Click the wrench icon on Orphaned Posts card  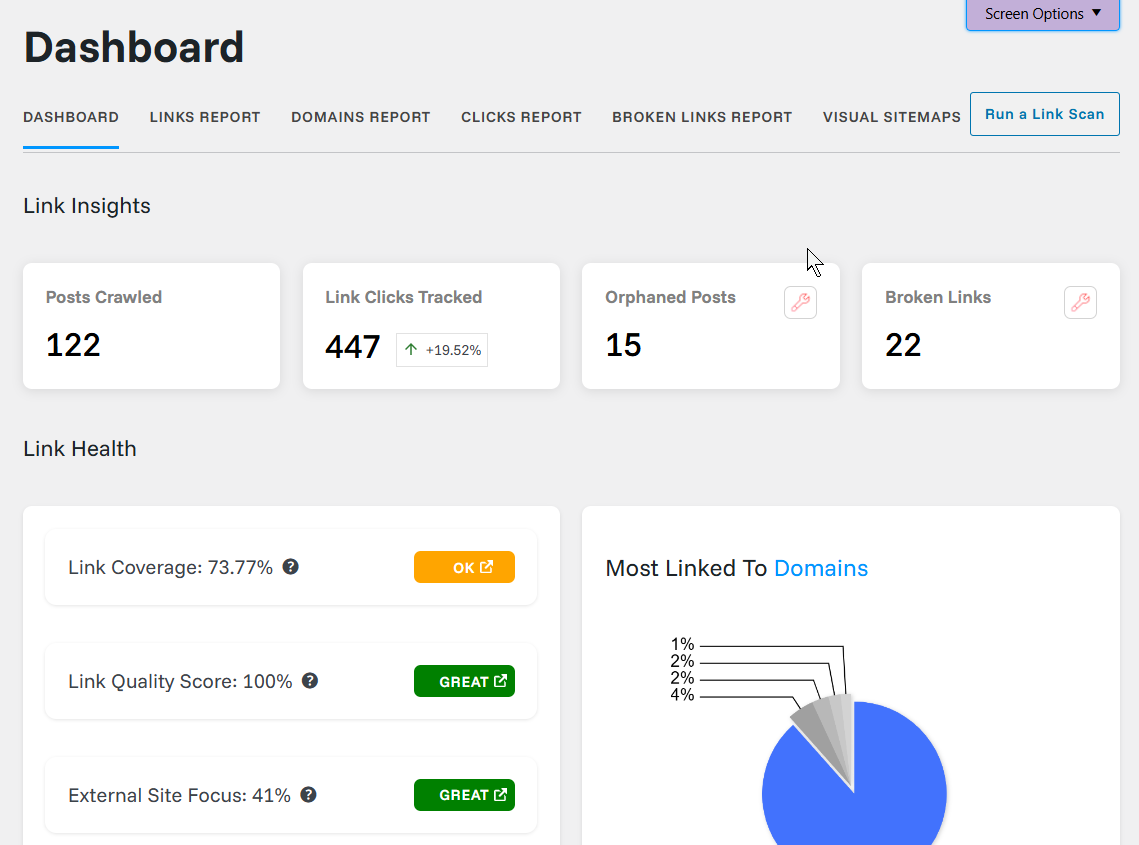[800, 302]
